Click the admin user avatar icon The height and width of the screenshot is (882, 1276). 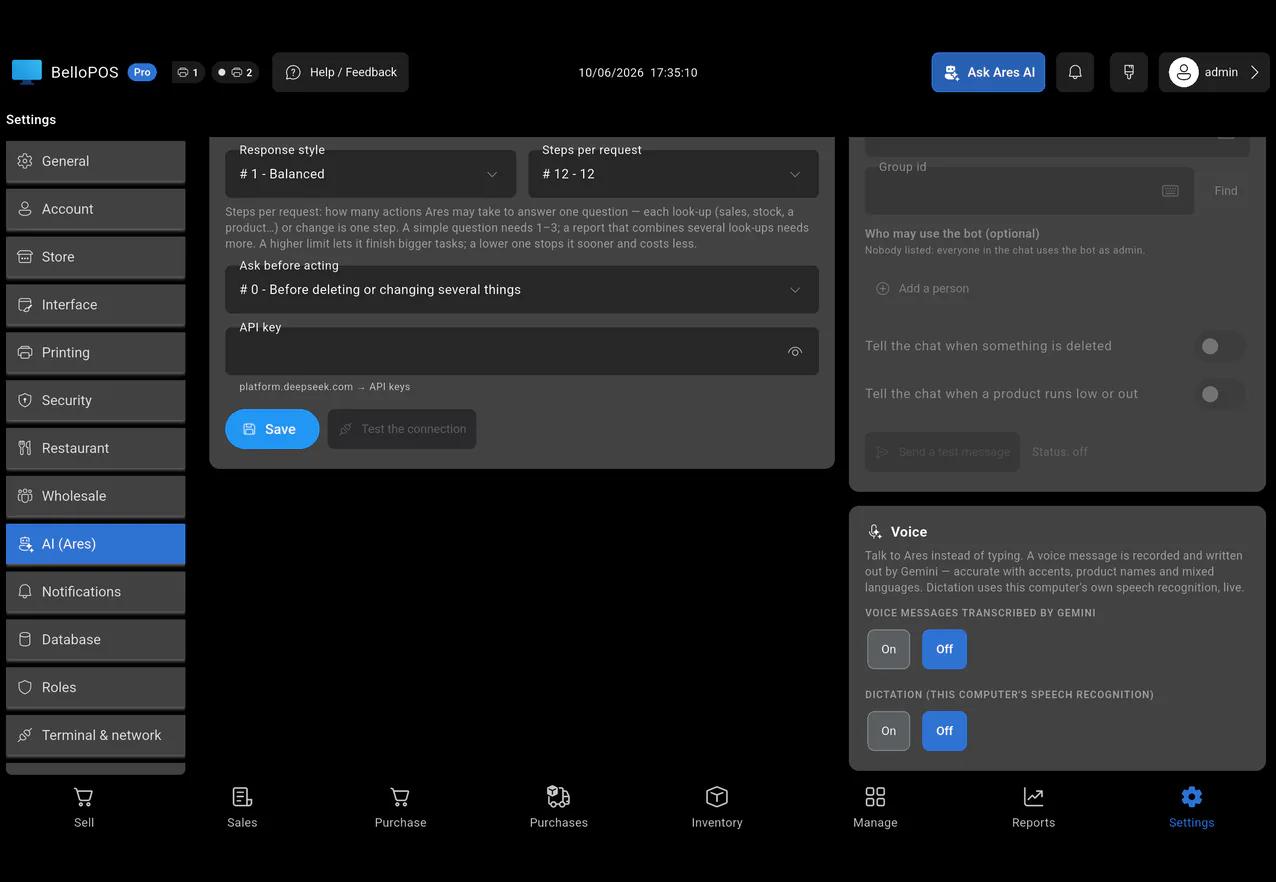pos(1184,72)
